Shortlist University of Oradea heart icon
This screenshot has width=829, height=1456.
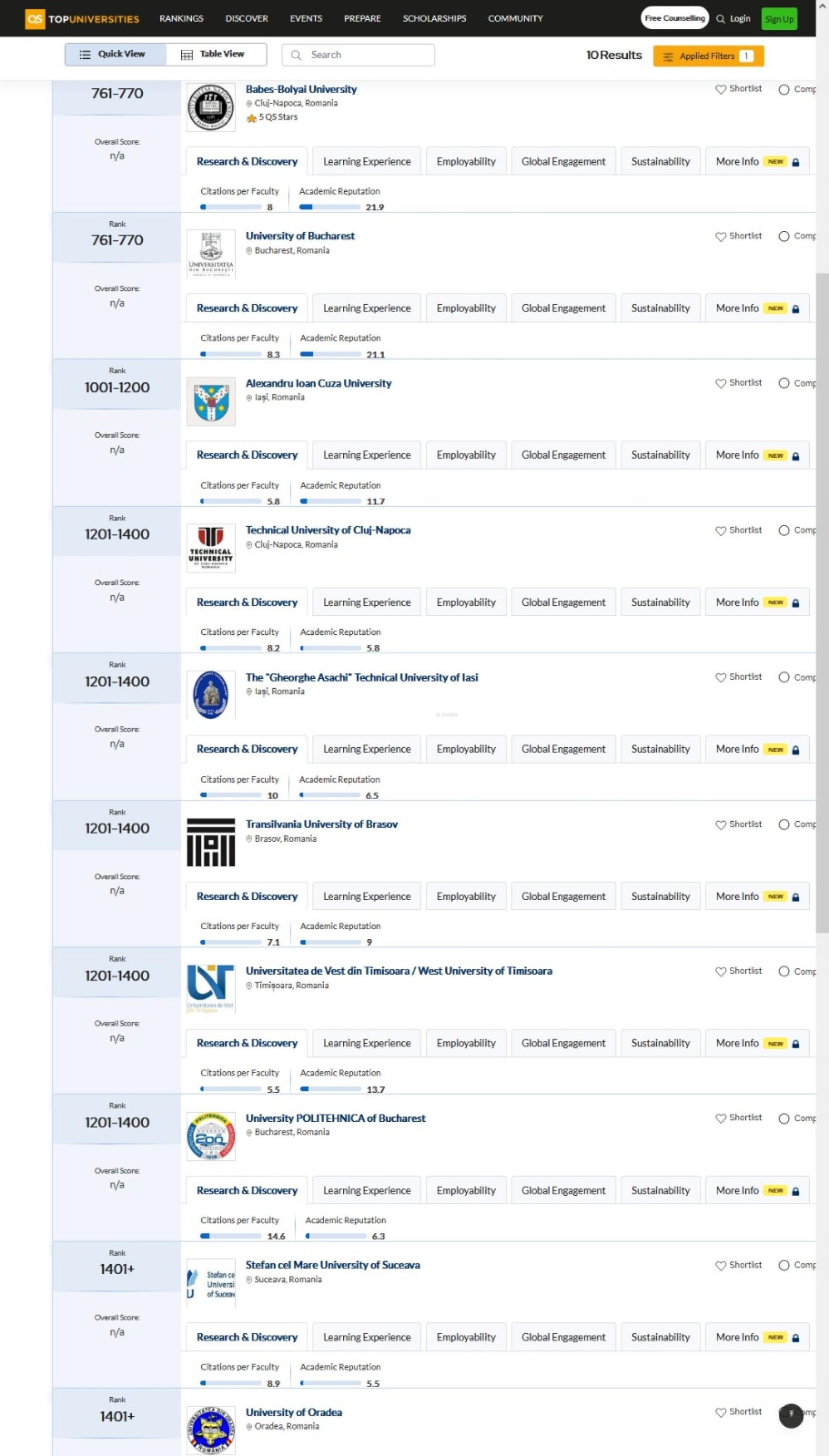[720, 1412]
